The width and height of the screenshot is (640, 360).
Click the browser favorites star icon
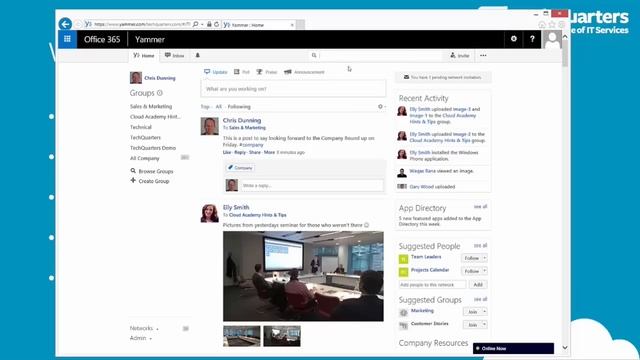pos(552,25)
